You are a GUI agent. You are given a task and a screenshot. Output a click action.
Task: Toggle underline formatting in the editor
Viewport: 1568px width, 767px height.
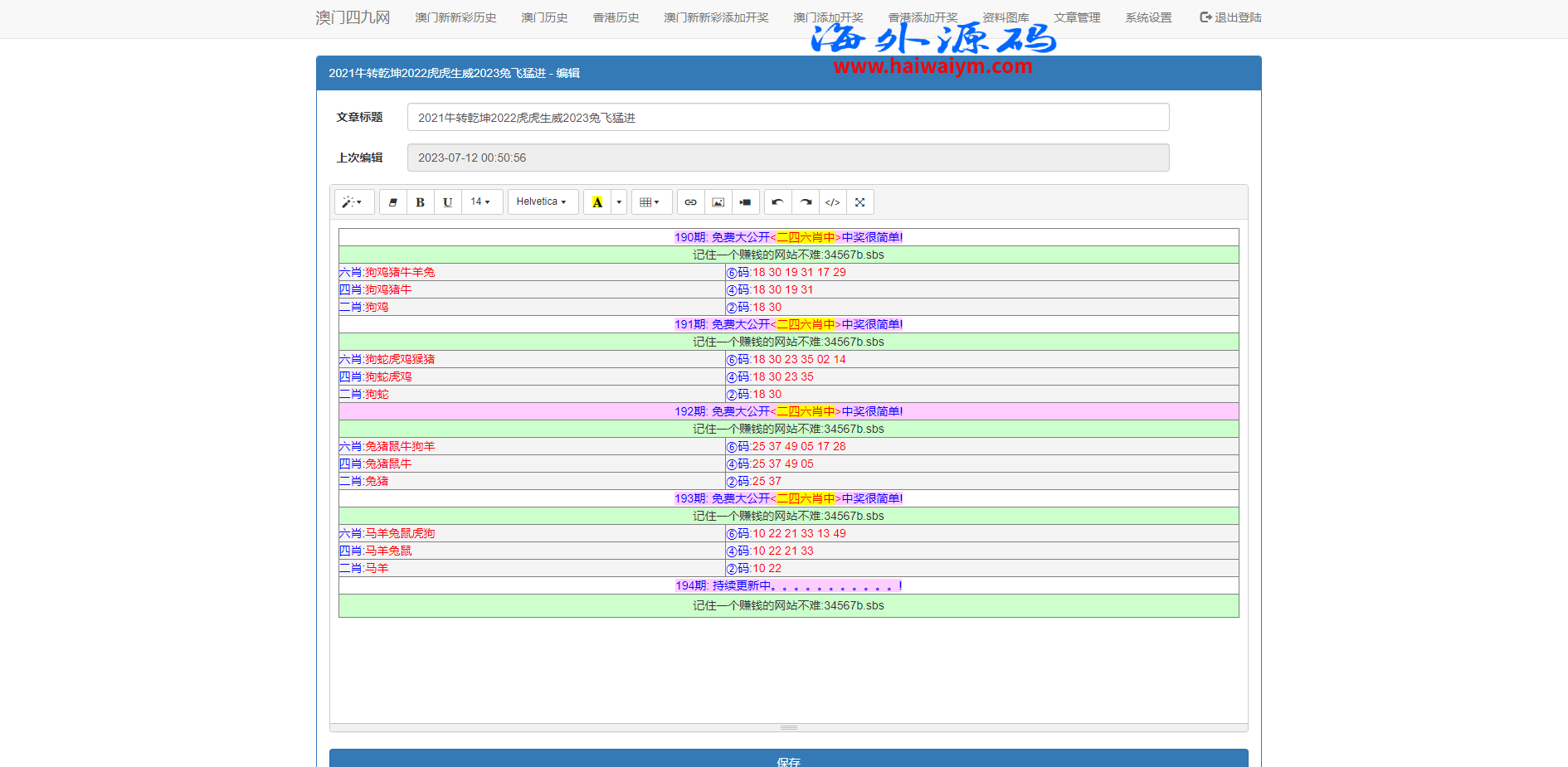pyautogui.click(x=448, y=202)
